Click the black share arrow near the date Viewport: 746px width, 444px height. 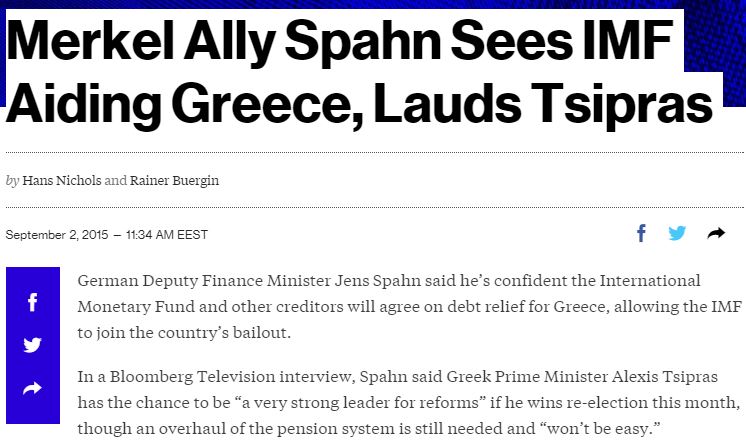[x=716, y=233]
